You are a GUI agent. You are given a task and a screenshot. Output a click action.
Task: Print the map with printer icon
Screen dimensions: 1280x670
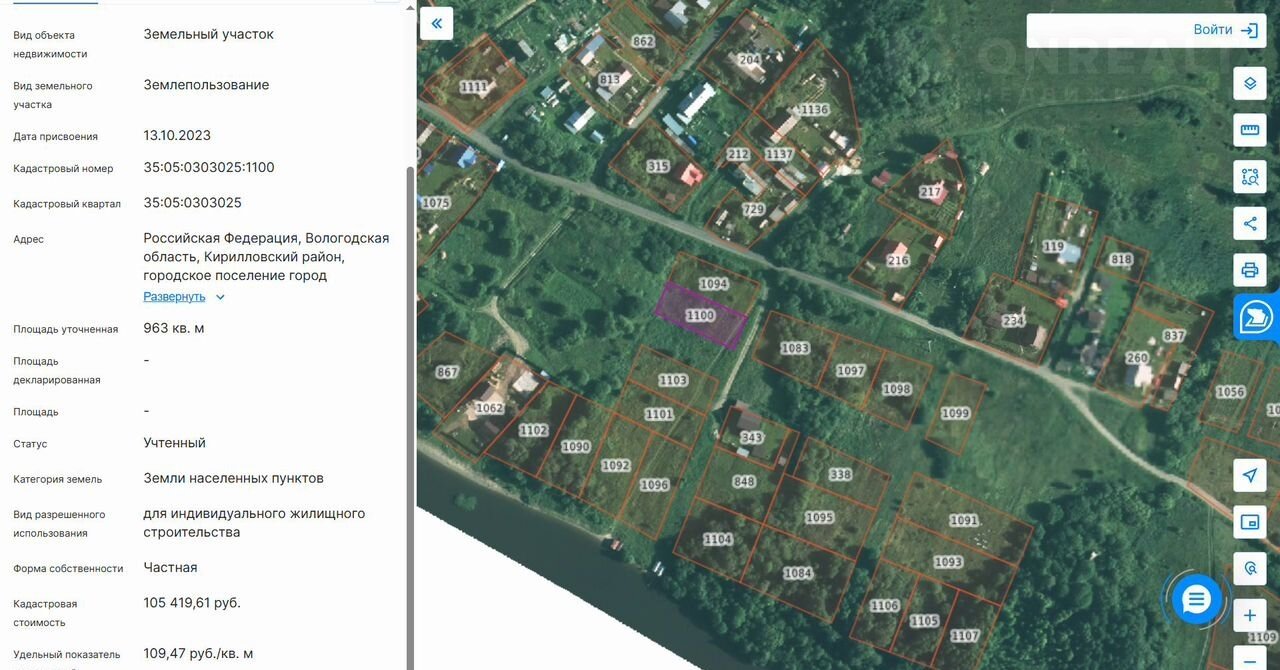[1249, 270]
